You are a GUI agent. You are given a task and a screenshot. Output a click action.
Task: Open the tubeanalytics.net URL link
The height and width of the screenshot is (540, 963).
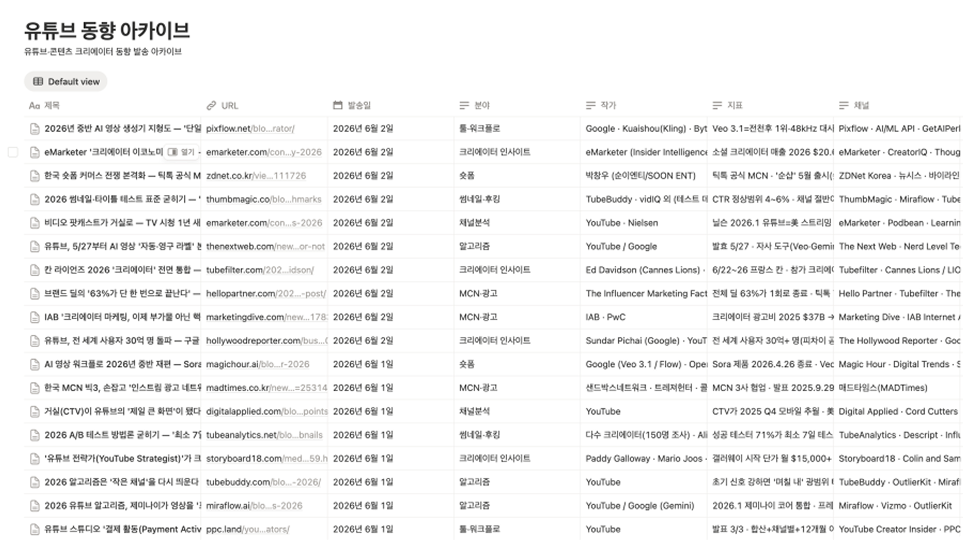coord(265,436)
